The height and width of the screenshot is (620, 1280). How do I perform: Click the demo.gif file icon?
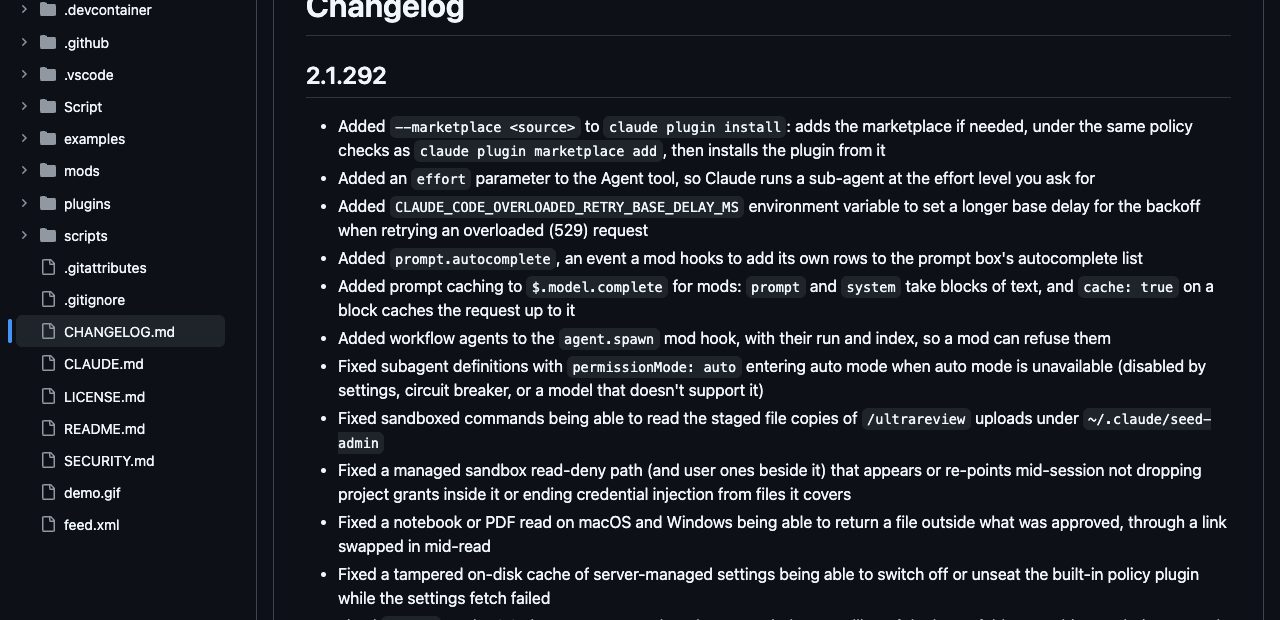48,492
